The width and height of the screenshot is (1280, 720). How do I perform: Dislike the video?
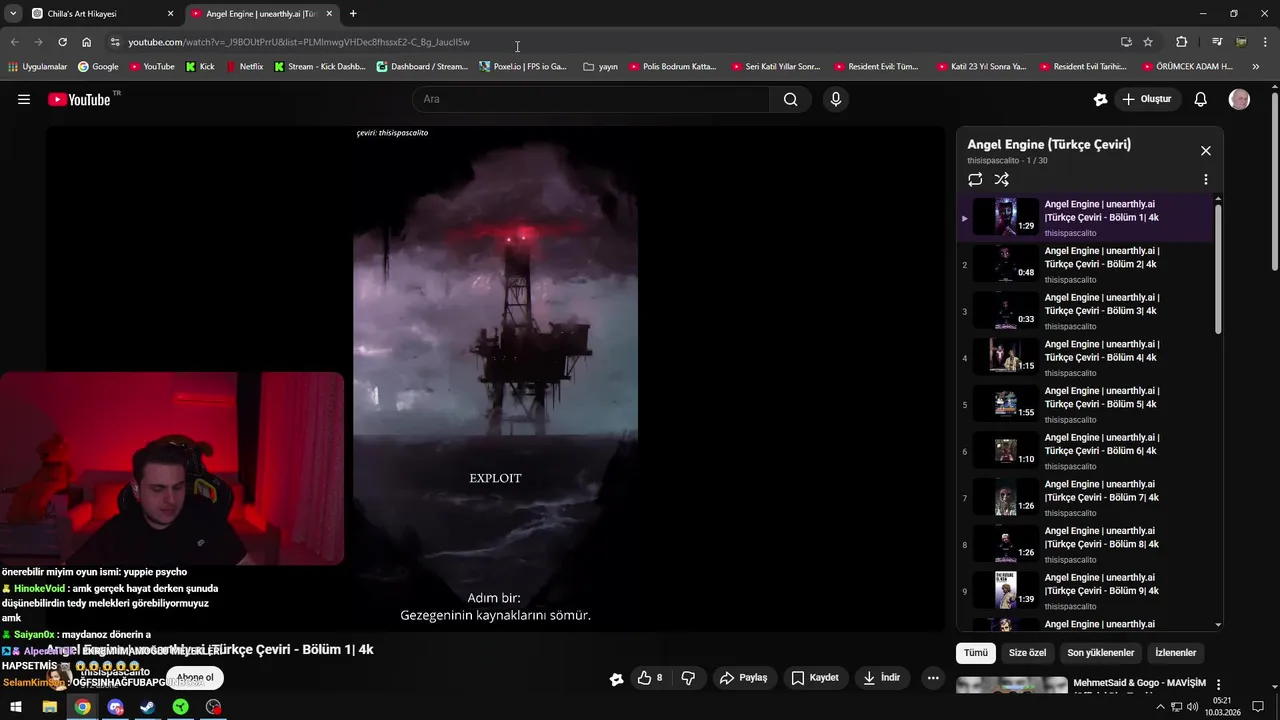(x=688, y=678)
